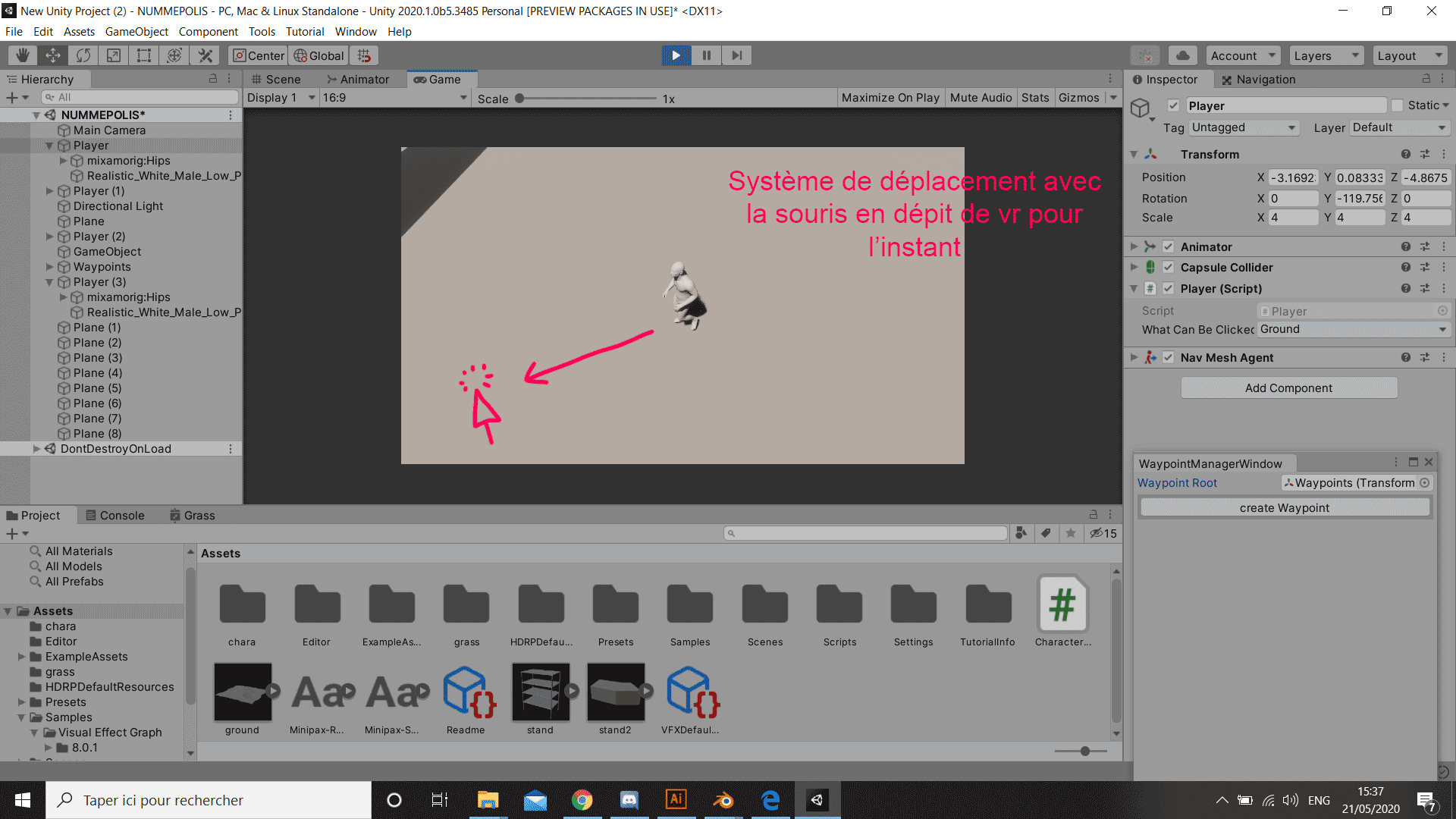Click the Step frame button
Screen dimensions: 1456x819
coord(736,55)
